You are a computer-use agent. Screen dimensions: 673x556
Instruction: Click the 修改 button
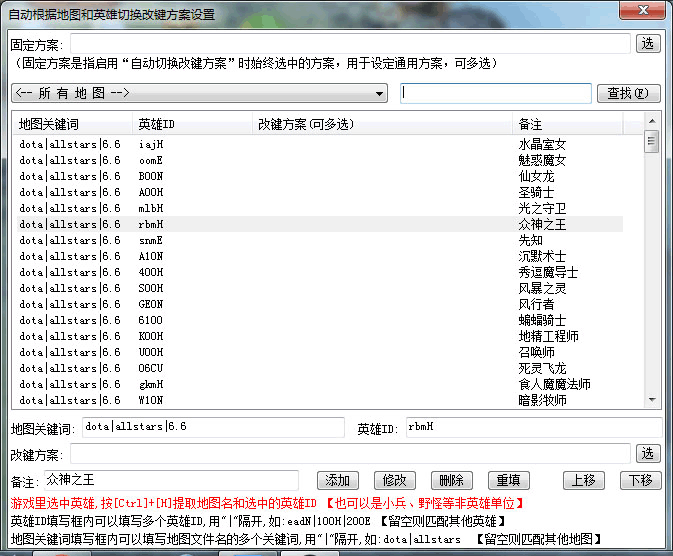[395, 480]
